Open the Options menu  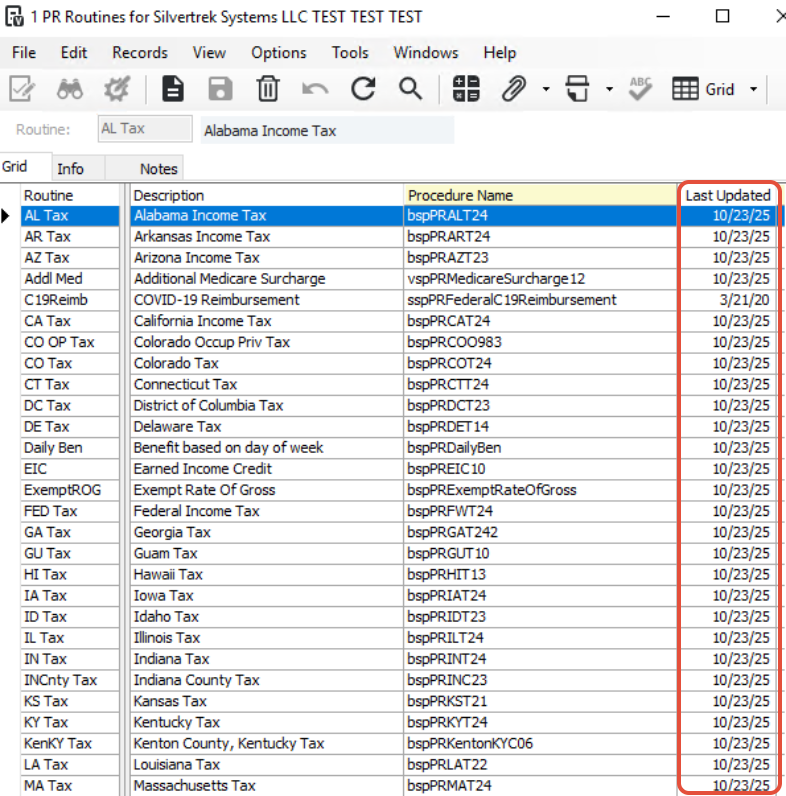(x=279, y=53)
